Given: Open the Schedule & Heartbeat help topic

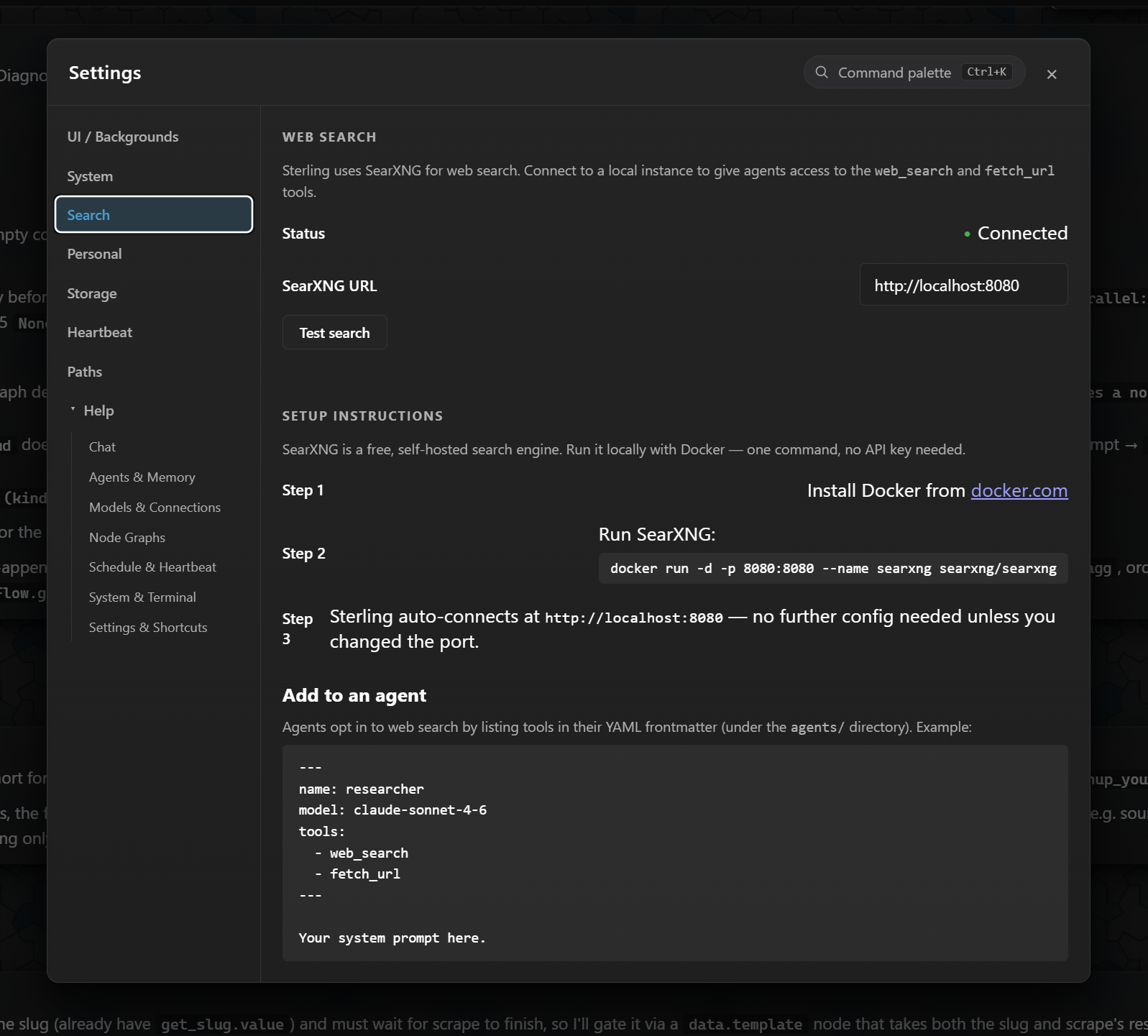Looking at the screenshot, I should click(x=152, y=567).
